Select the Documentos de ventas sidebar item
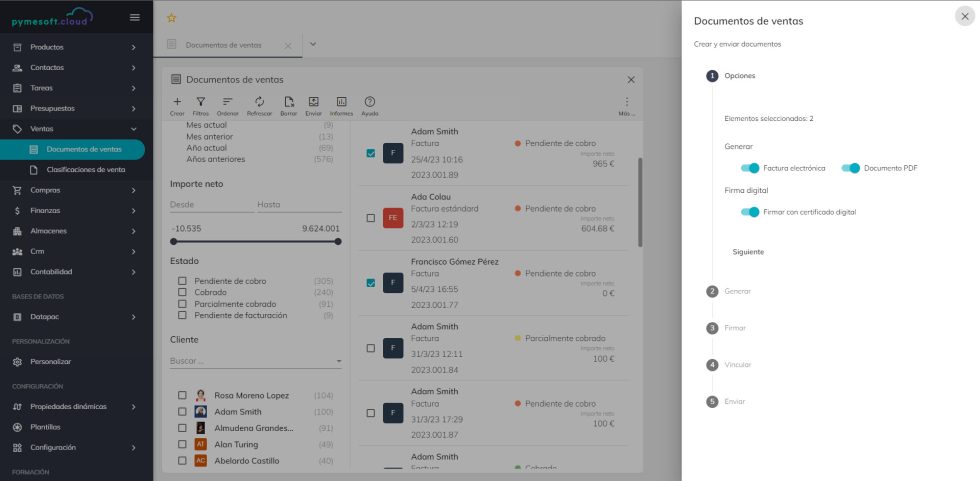Screen dimensions: 980x481 coord(72,149)
